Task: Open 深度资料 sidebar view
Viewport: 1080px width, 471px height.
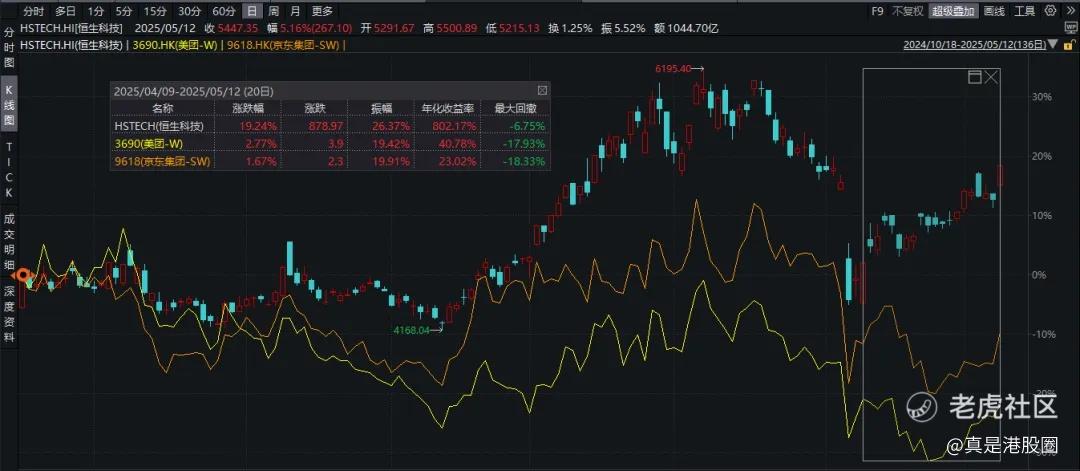Action: point(9,312)
